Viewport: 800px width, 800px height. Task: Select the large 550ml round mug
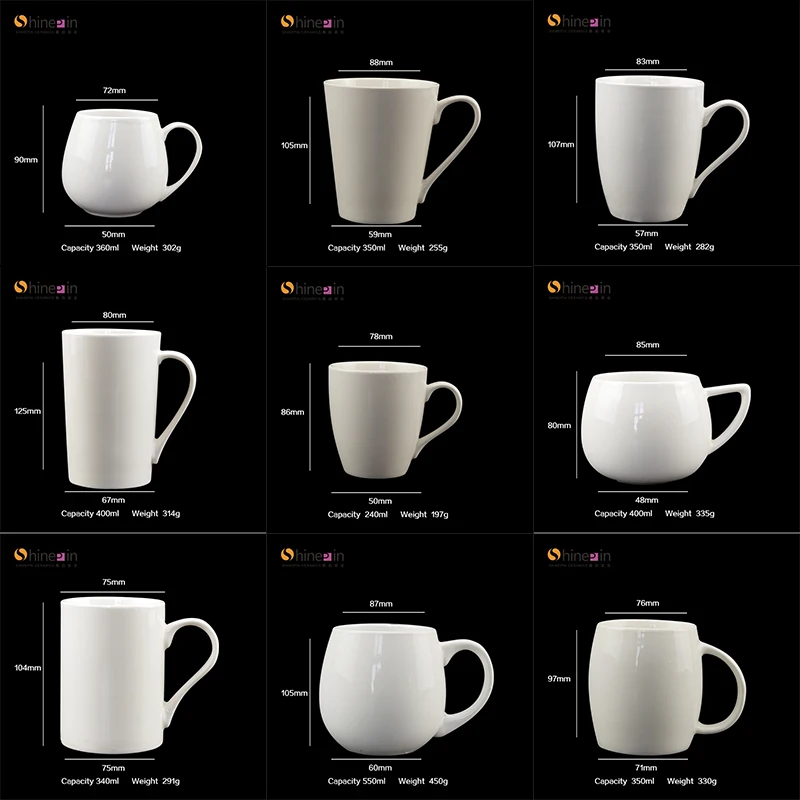406,689
